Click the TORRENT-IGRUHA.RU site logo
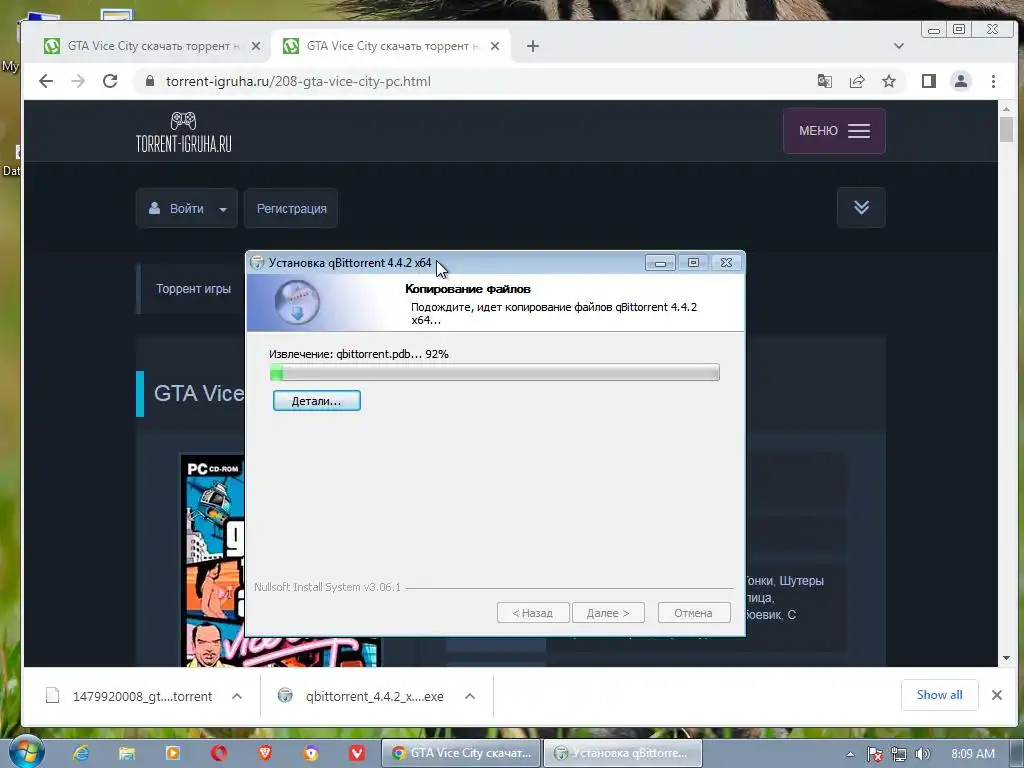The height and width of the screenshot is (768, 1024). [x=184, y=131]
